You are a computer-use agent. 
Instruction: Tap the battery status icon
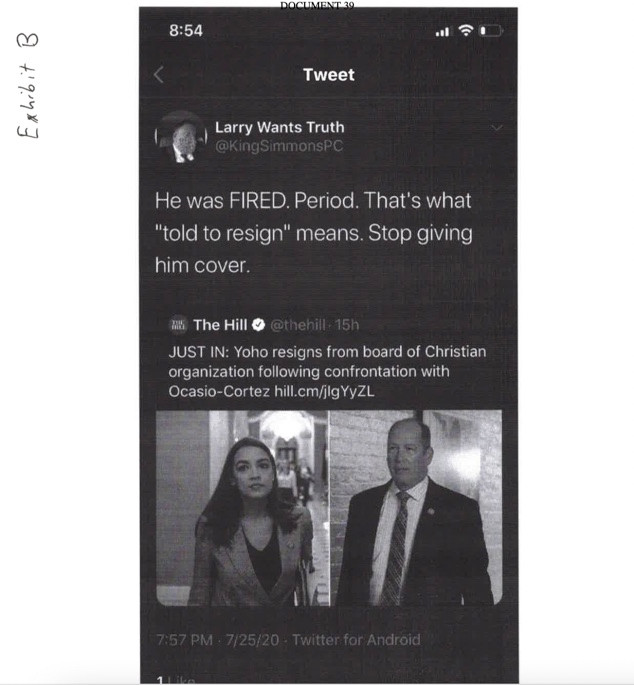click(492, 31)
